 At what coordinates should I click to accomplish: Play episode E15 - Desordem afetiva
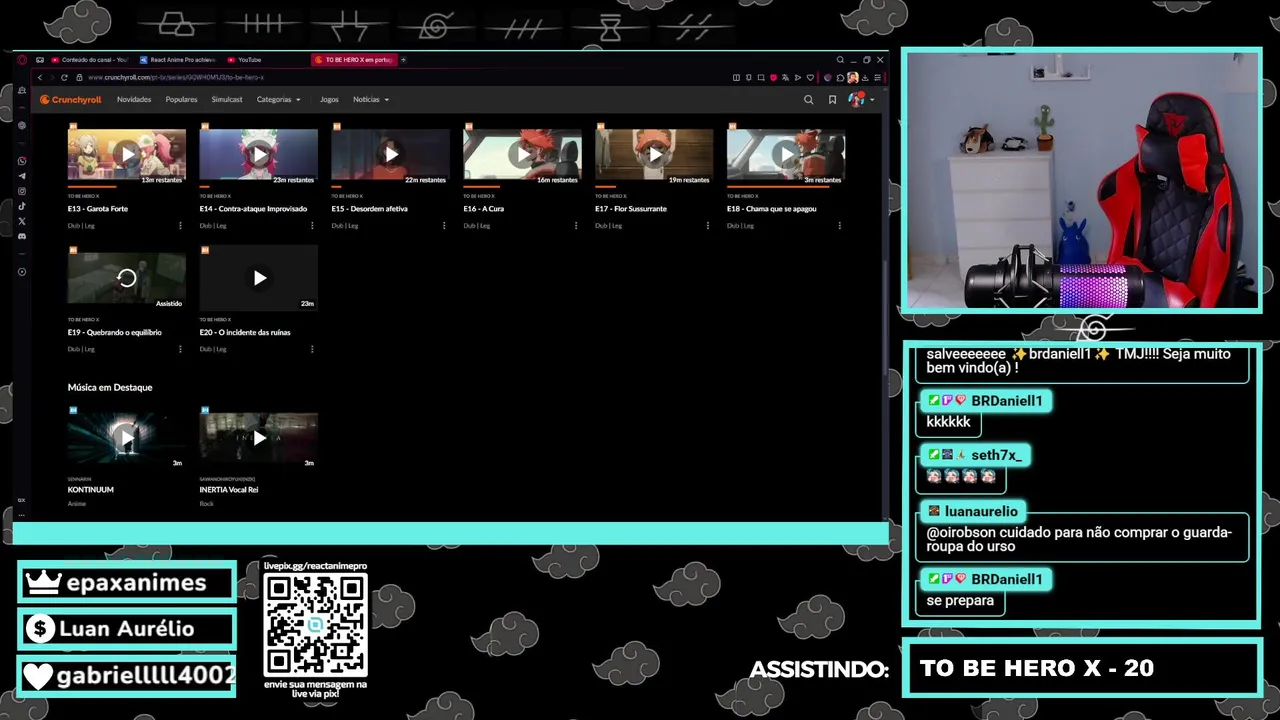[x=391, y=155]
